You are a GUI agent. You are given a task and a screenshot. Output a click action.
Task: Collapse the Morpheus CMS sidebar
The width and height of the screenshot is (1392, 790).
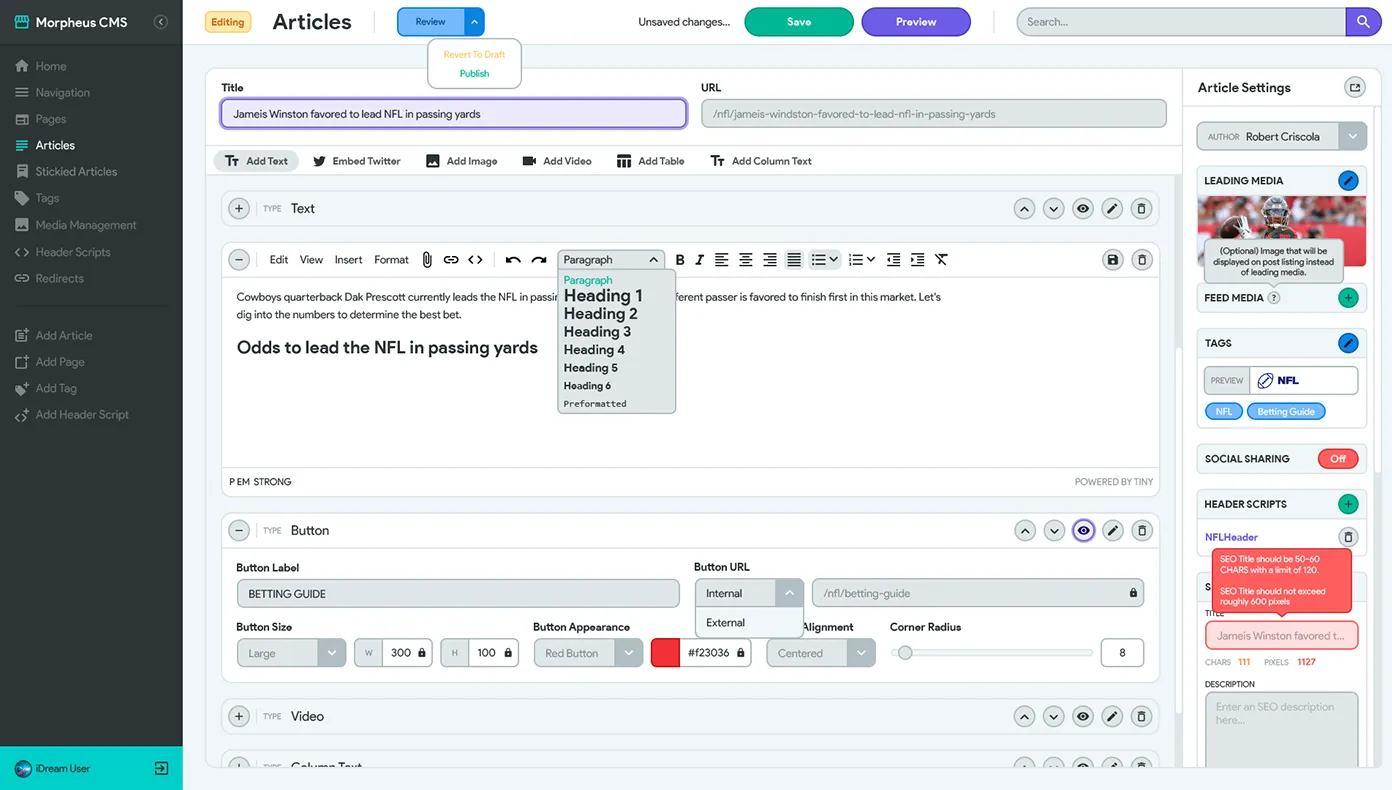click(160, 22)
